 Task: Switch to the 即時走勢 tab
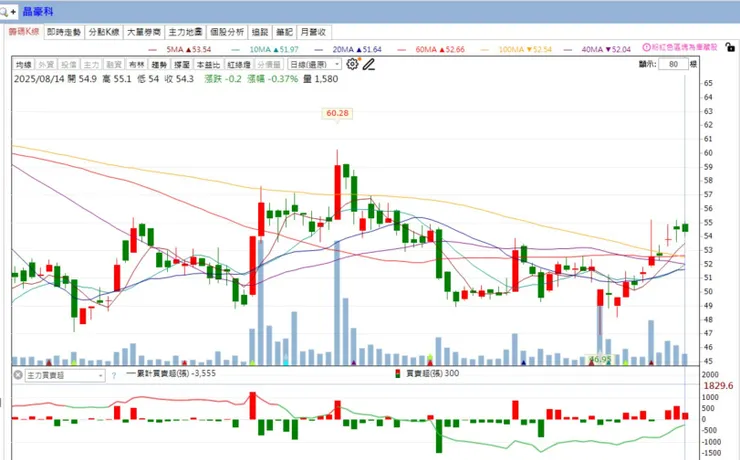(x=64, y=32)
